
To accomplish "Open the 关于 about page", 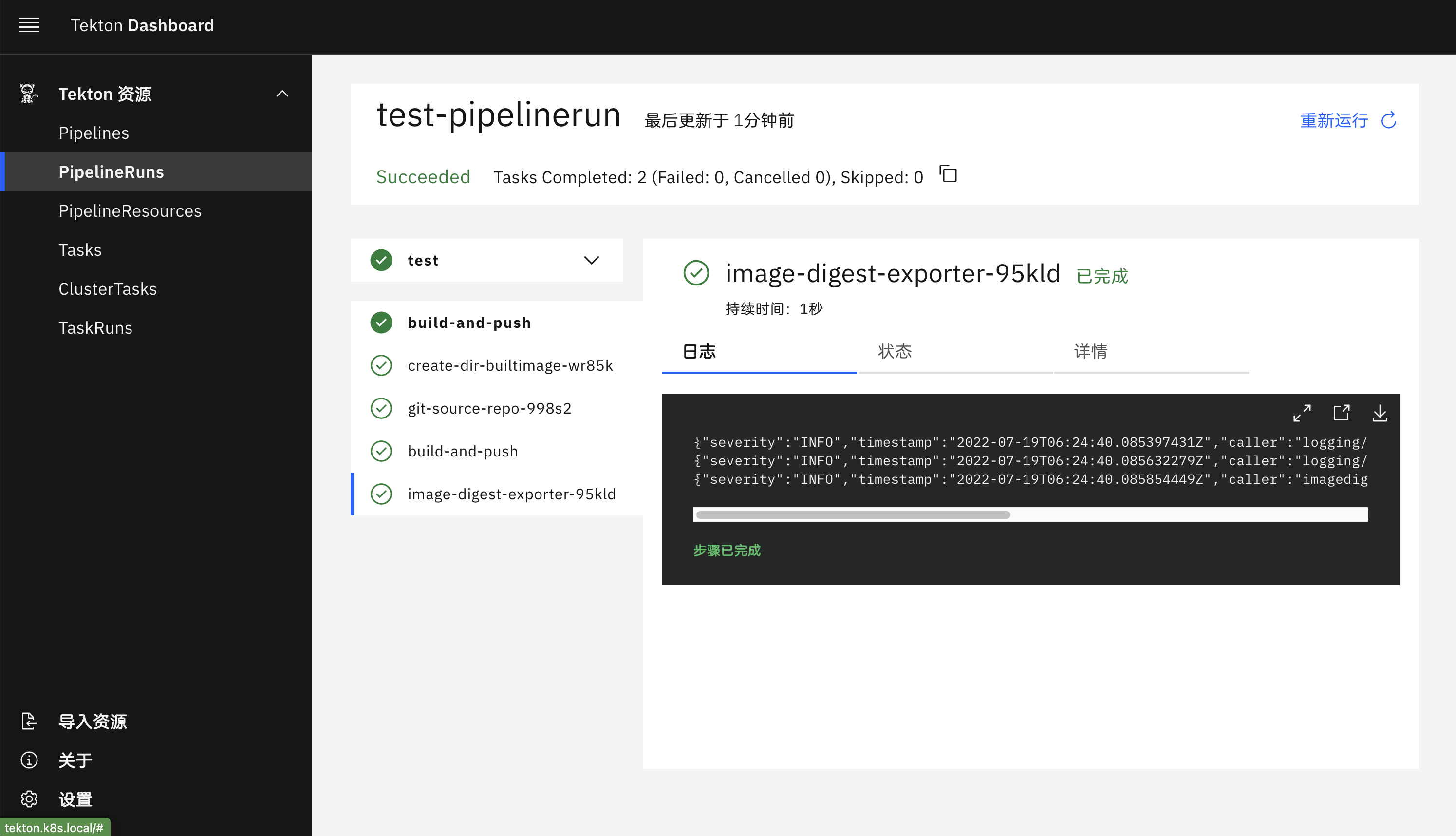I will (x=75, y=760).
